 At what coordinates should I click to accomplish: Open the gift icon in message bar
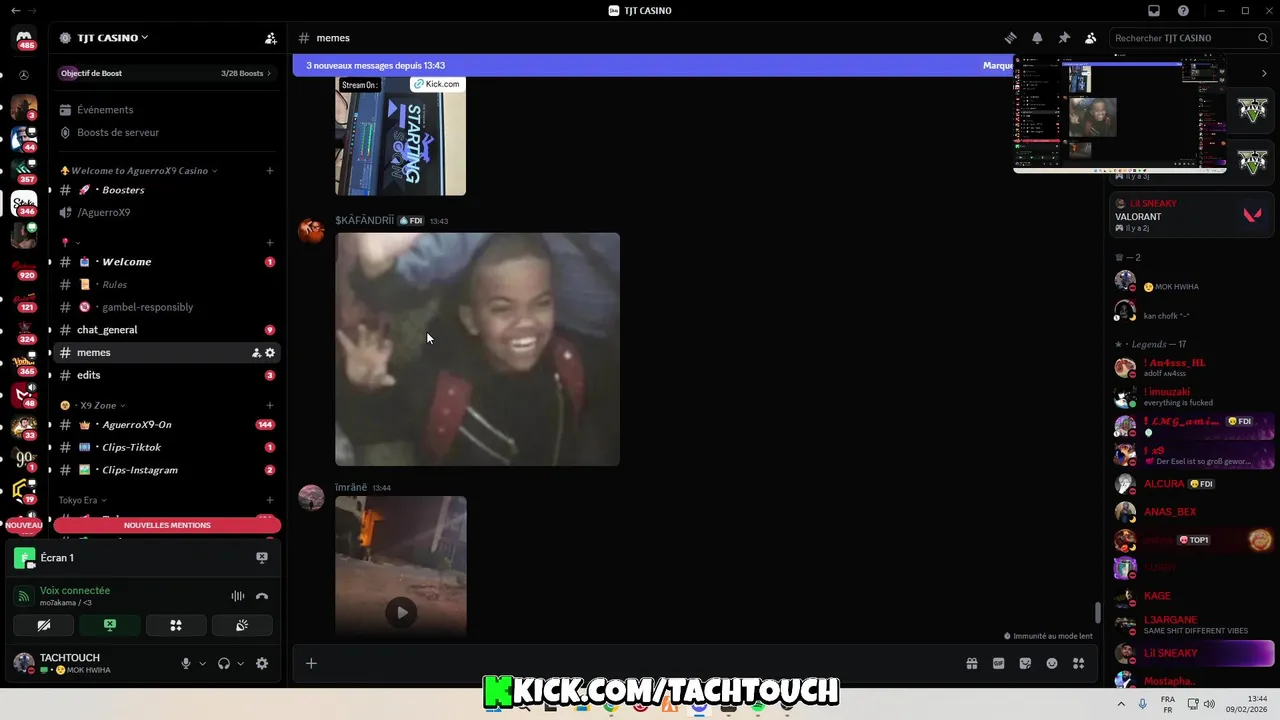click(x=971, y=663)
